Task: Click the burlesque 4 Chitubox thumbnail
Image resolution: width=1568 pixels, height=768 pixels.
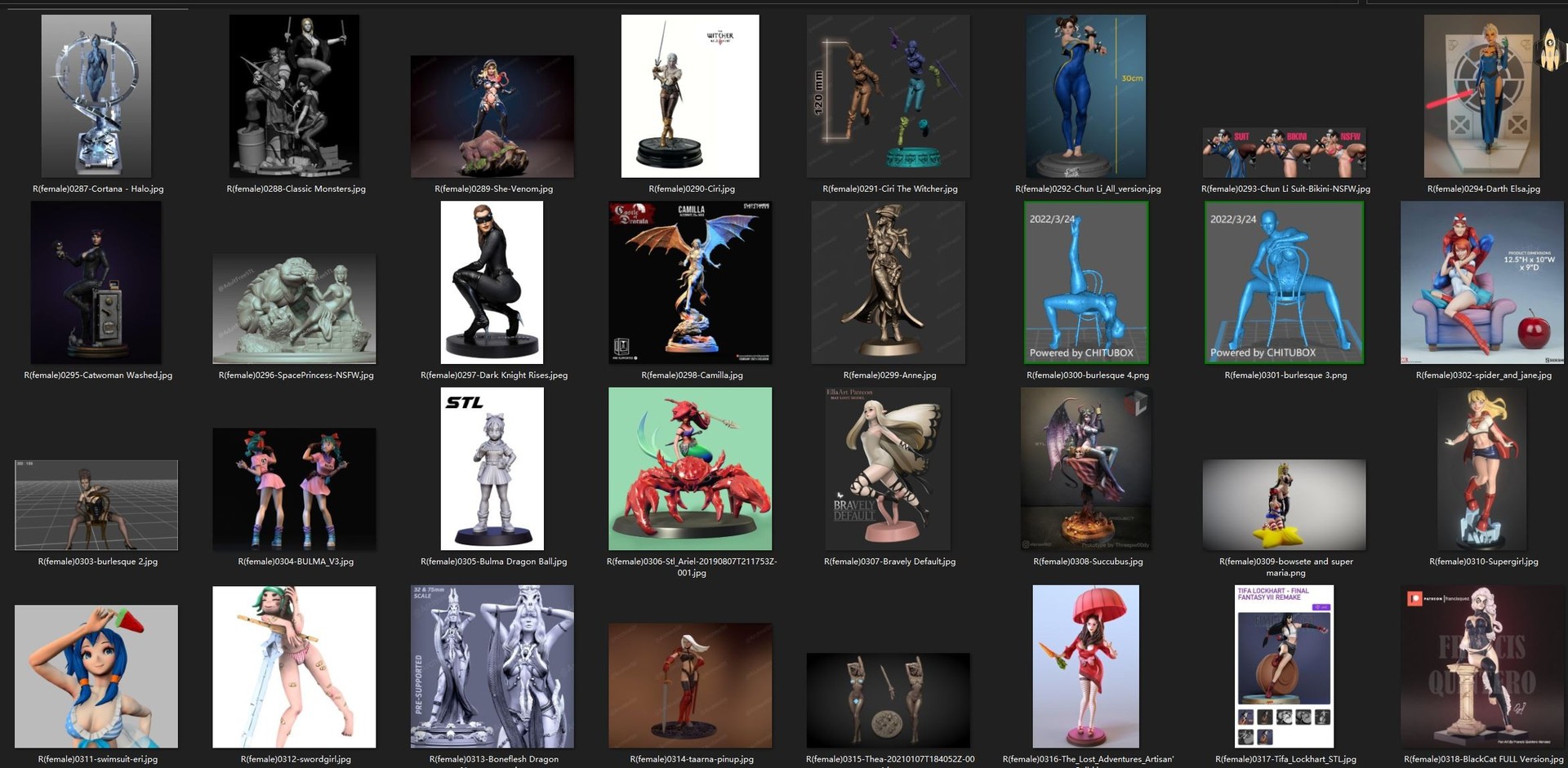Action: pyautogui.click(x=1086, y=282)
